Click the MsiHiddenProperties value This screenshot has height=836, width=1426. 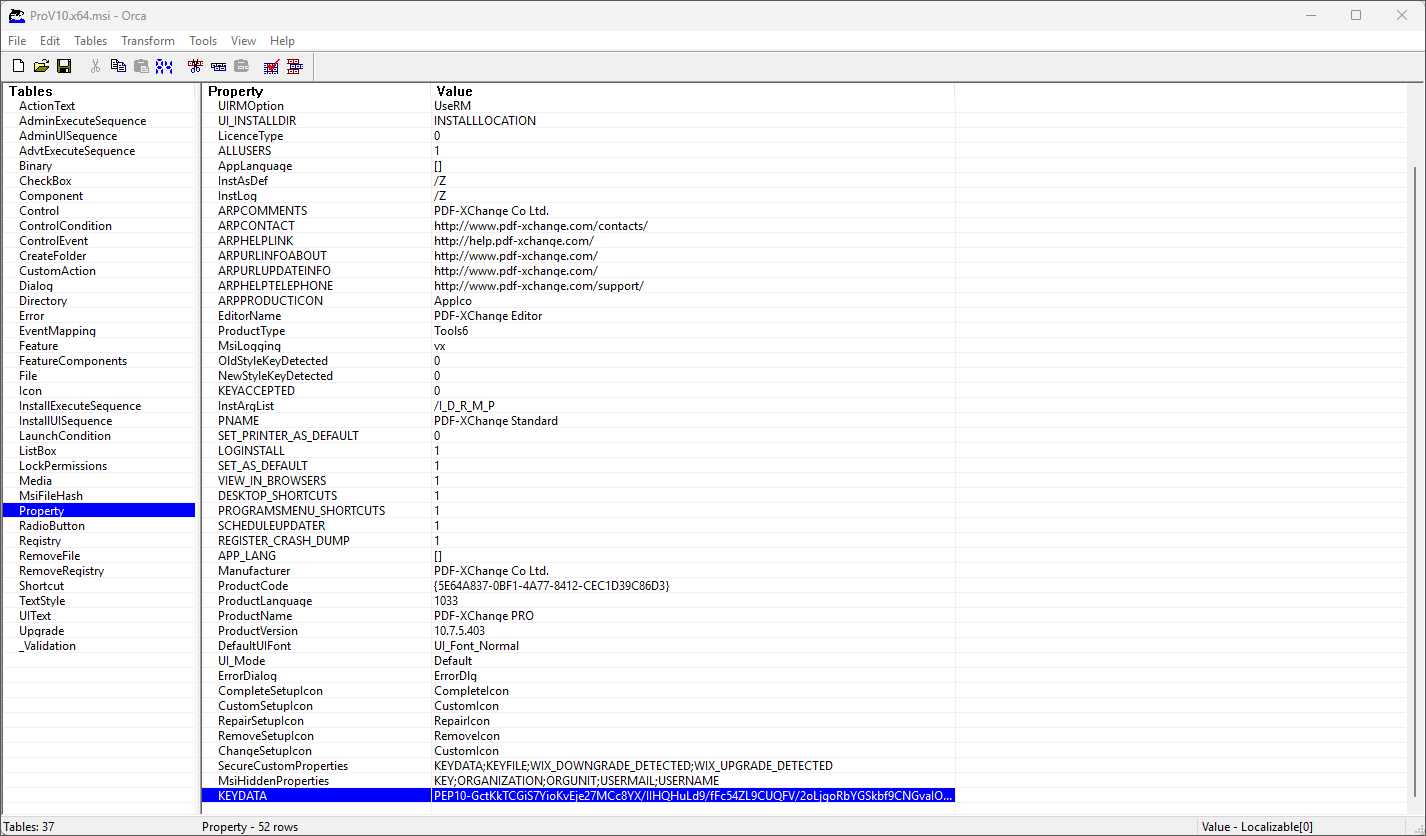576,781
